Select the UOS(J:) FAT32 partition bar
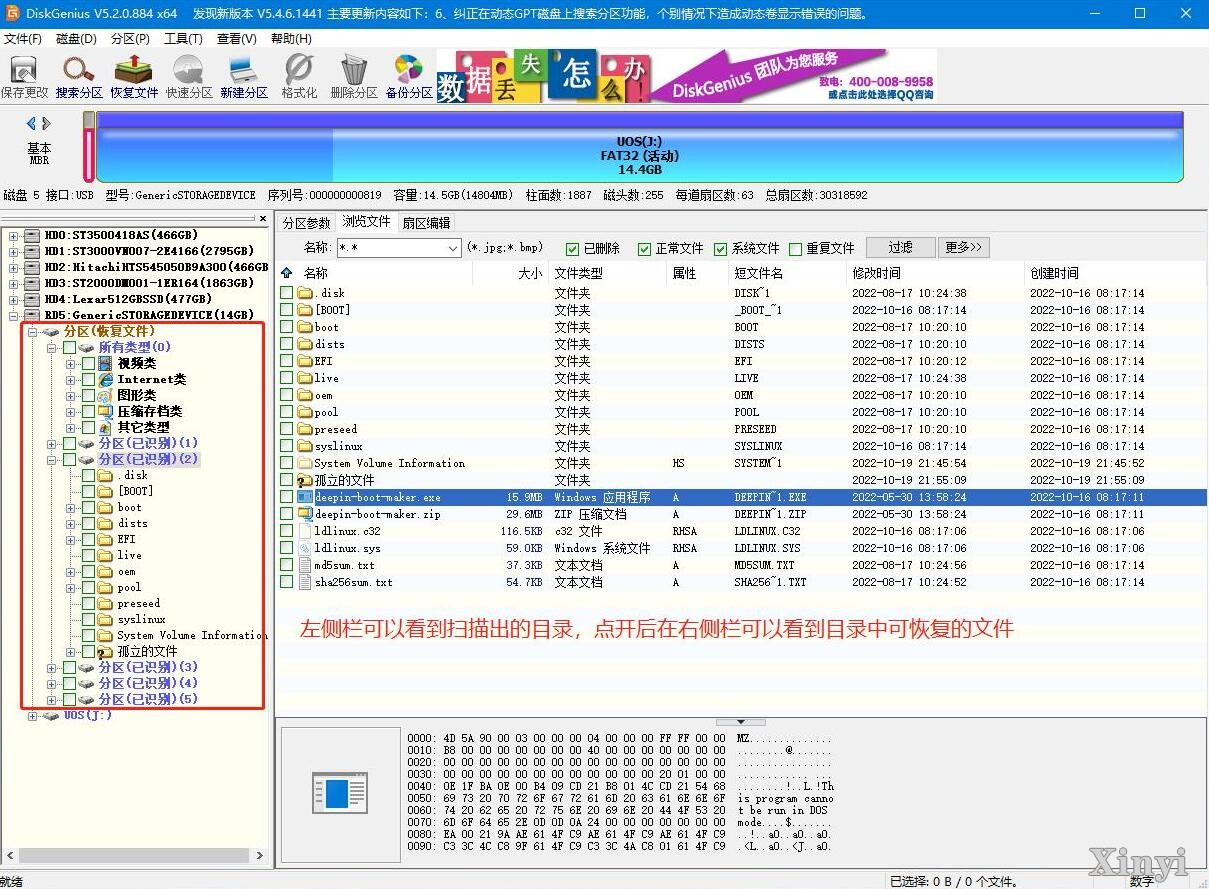The width and height of the screenshot is (1209, 889). [x=639, y=148]
